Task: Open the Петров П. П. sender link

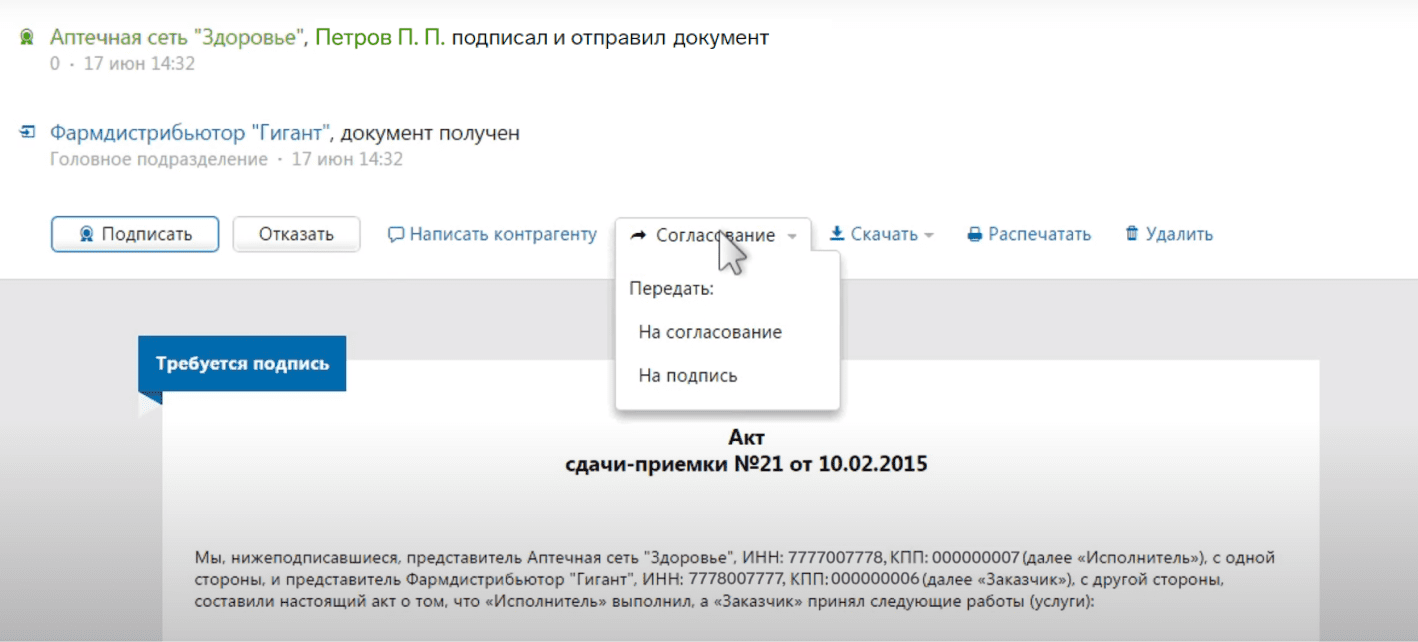Action: (x=380, y=38)
